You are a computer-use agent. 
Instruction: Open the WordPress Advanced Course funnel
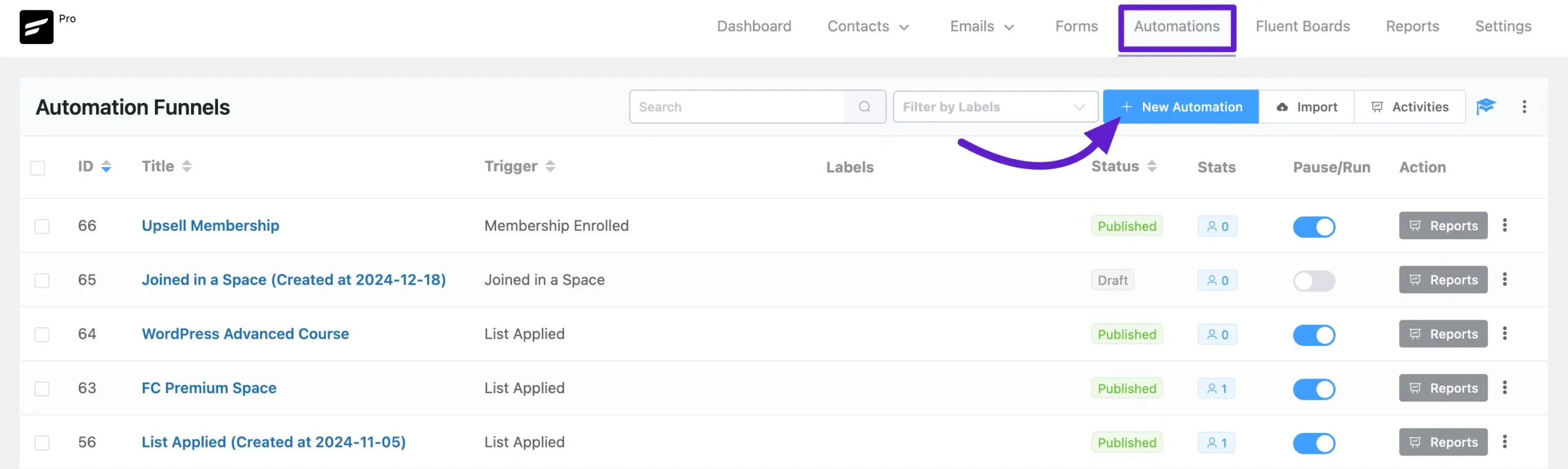pyautogui.click(x=245, y=334)
